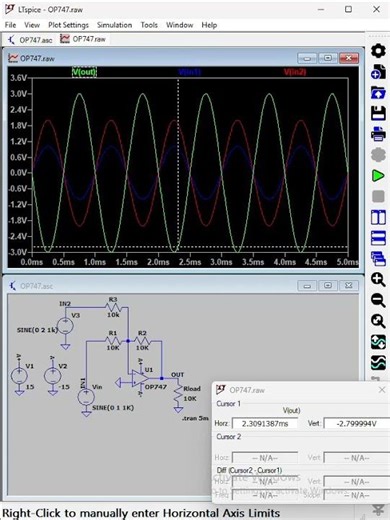Screen dimensions: 390x520
Task: Close the cursor readout dialog
Action: 382,390
